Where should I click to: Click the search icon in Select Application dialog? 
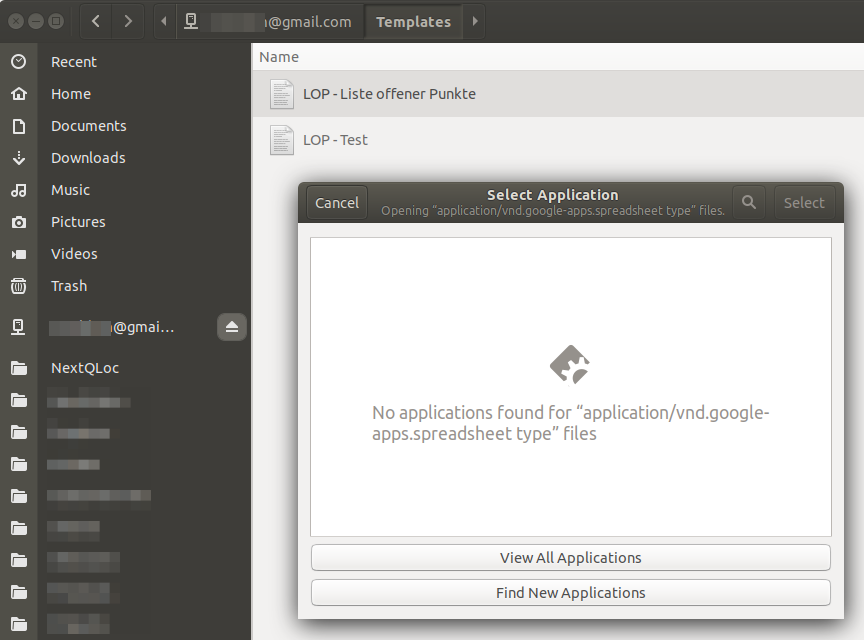(748, 202)
